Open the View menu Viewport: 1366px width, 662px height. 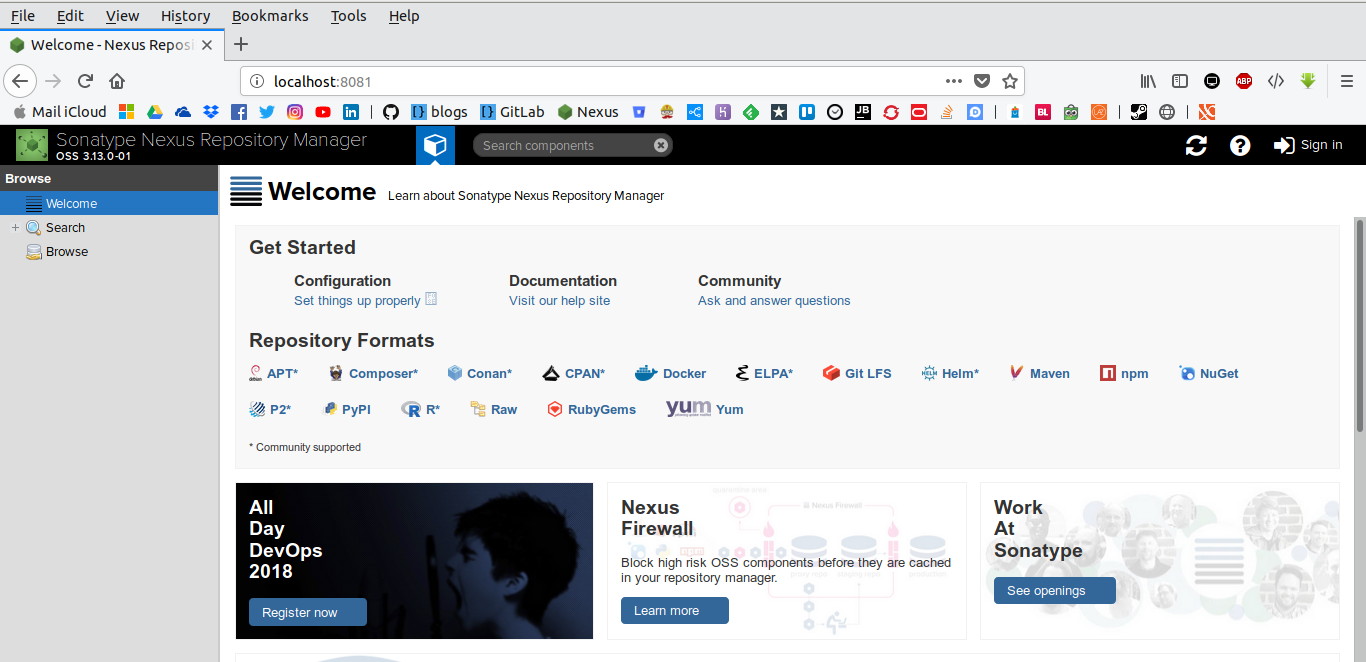tap(123, 16)
